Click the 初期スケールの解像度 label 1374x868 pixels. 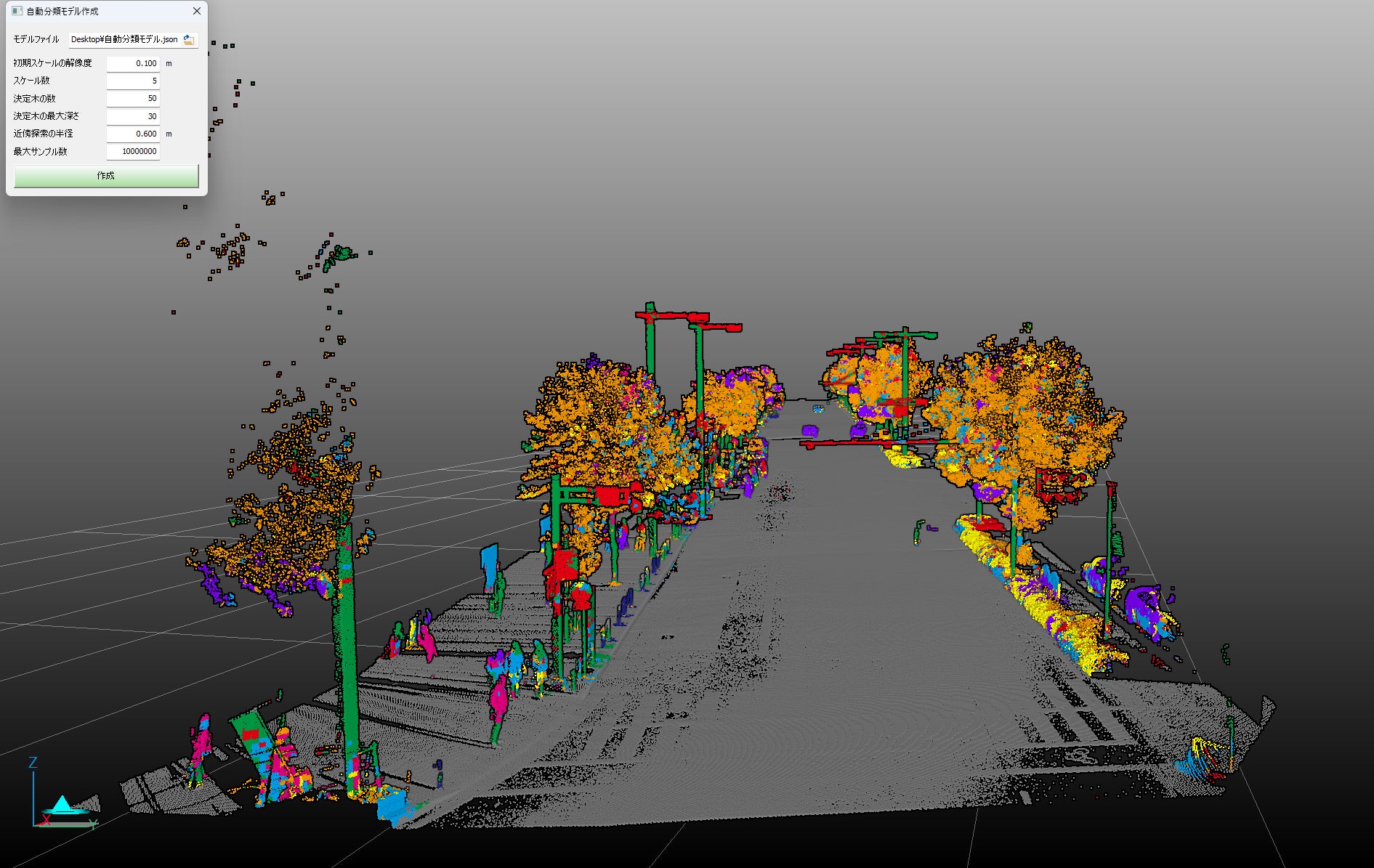pos(52,63)
